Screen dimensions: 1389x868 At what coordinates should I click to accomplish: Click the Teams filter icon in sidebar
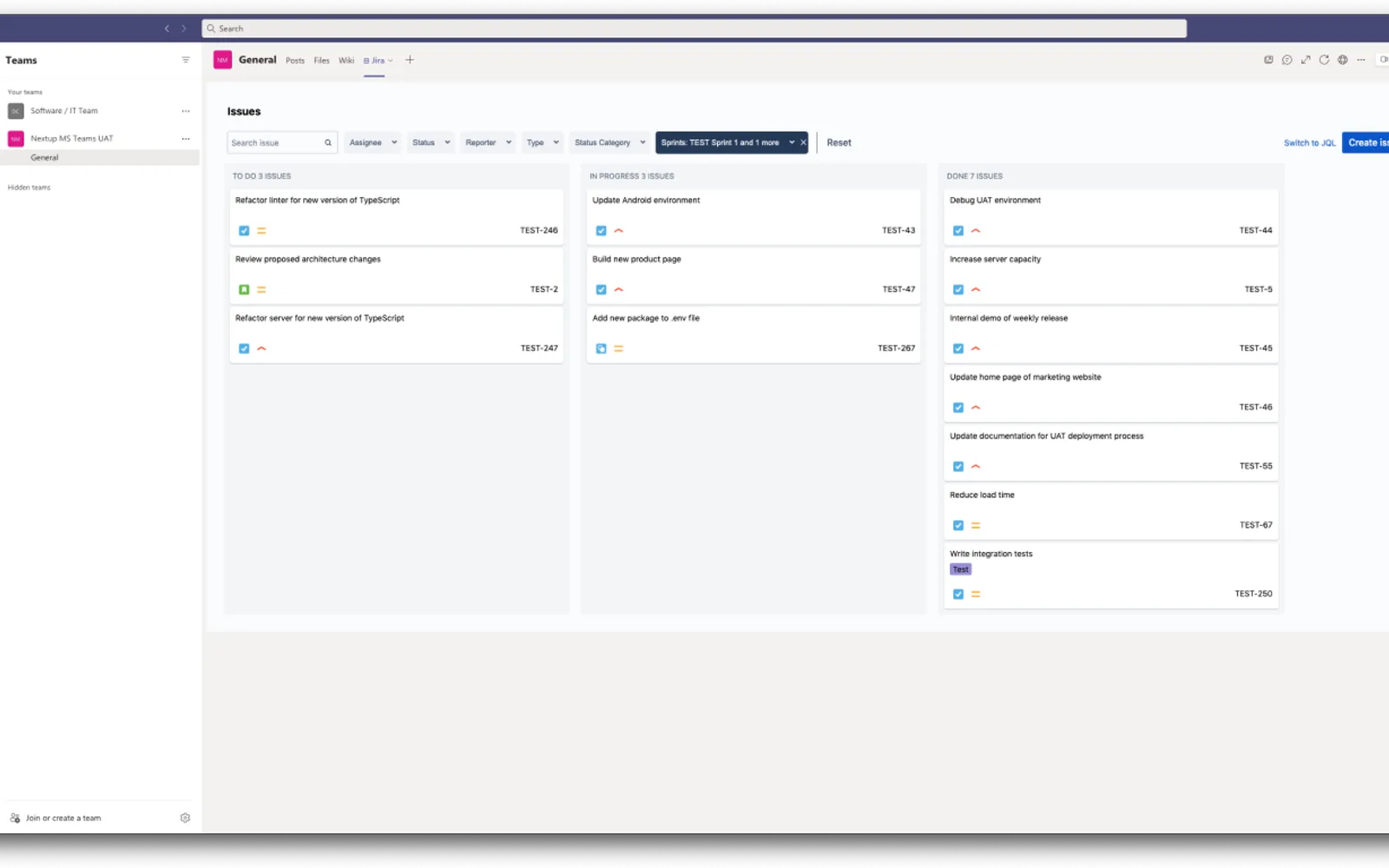(x=185, y=60)
